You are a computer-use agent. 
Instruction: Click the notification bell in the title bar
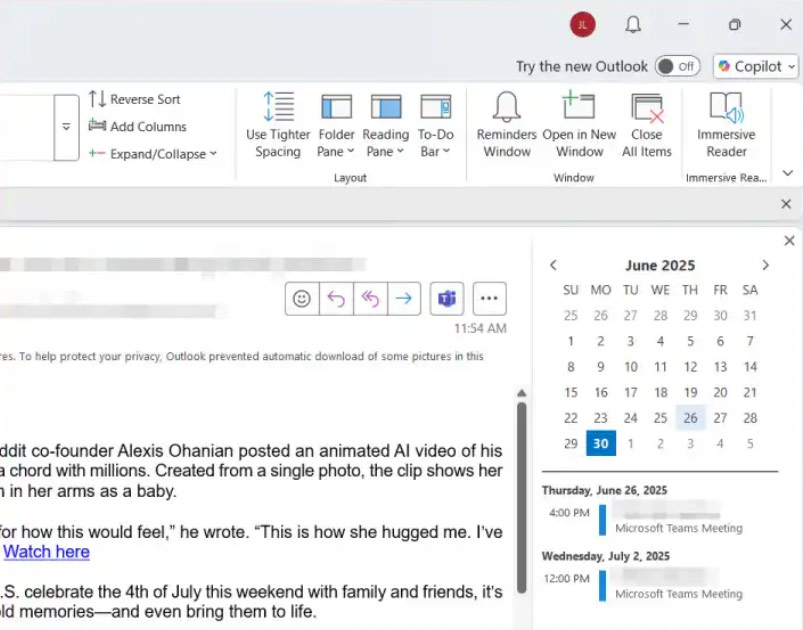[633, 24]
